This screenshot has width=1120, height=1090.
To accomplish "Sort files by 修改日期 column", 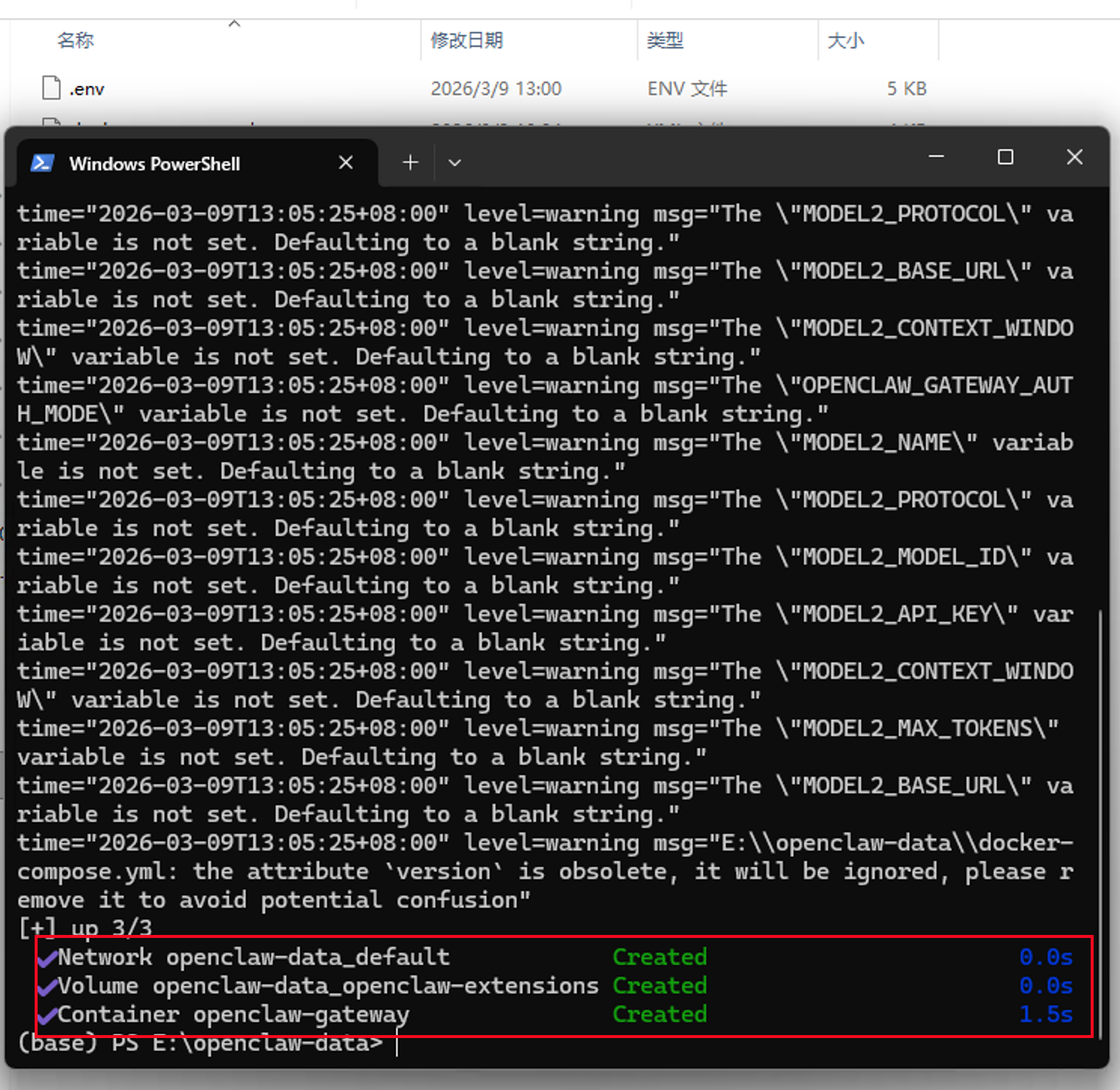I will [x=467, y=41].
